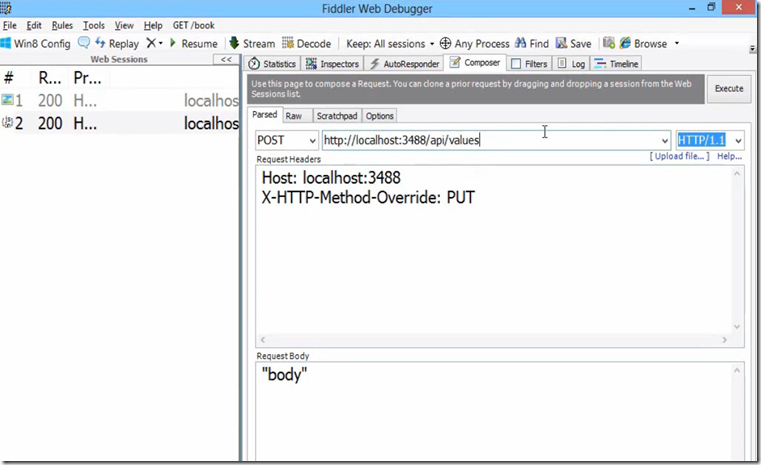
Task: Click the toolbar overflow arrow
Action: (x=752, y=49)
